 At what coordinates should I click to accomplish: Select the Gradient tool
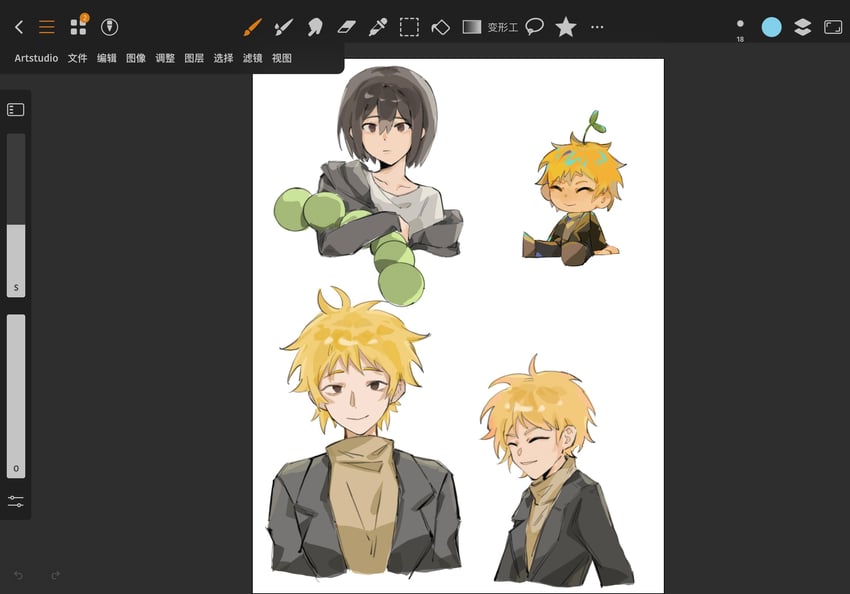tap(472, 27)
